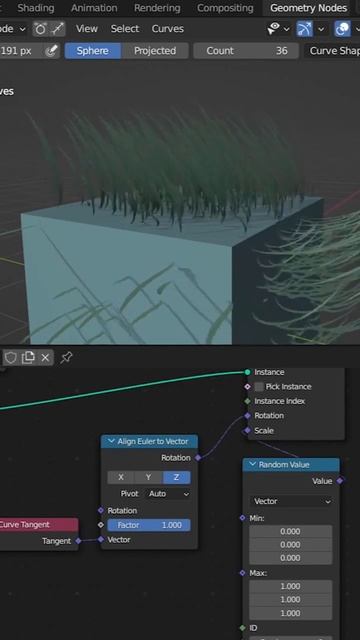The height and width of the screenshot is (640, 360).
Task: Click the ID input socket
Action: click(x=242, y=628)
